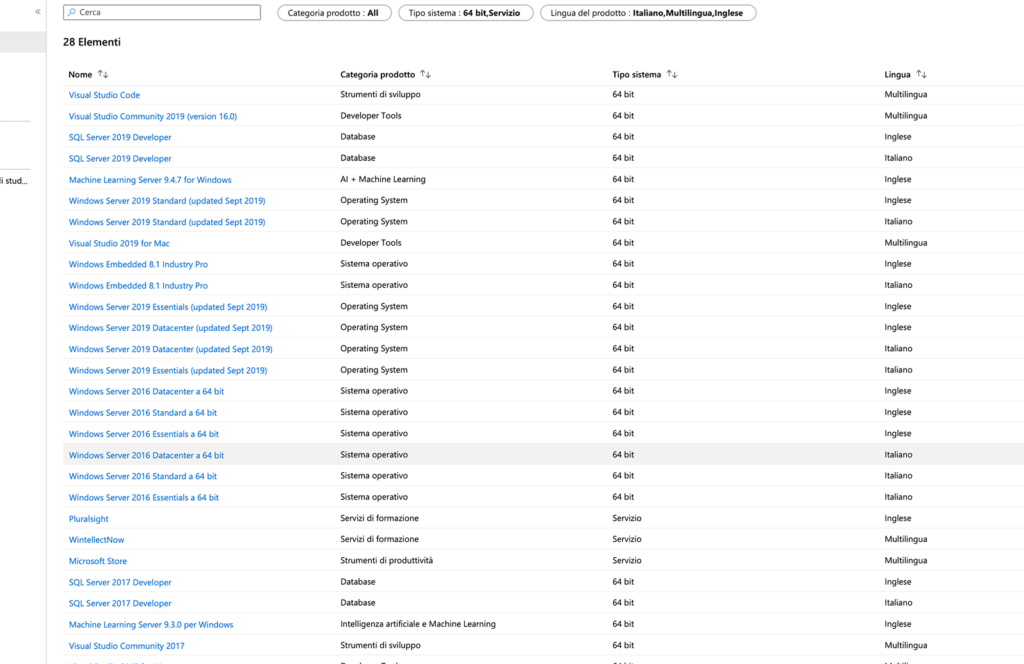The width and height of the screenshot is (1024, 664).
Task: Open Visual Studio Community 2017 link
Action: click(127, 646)
